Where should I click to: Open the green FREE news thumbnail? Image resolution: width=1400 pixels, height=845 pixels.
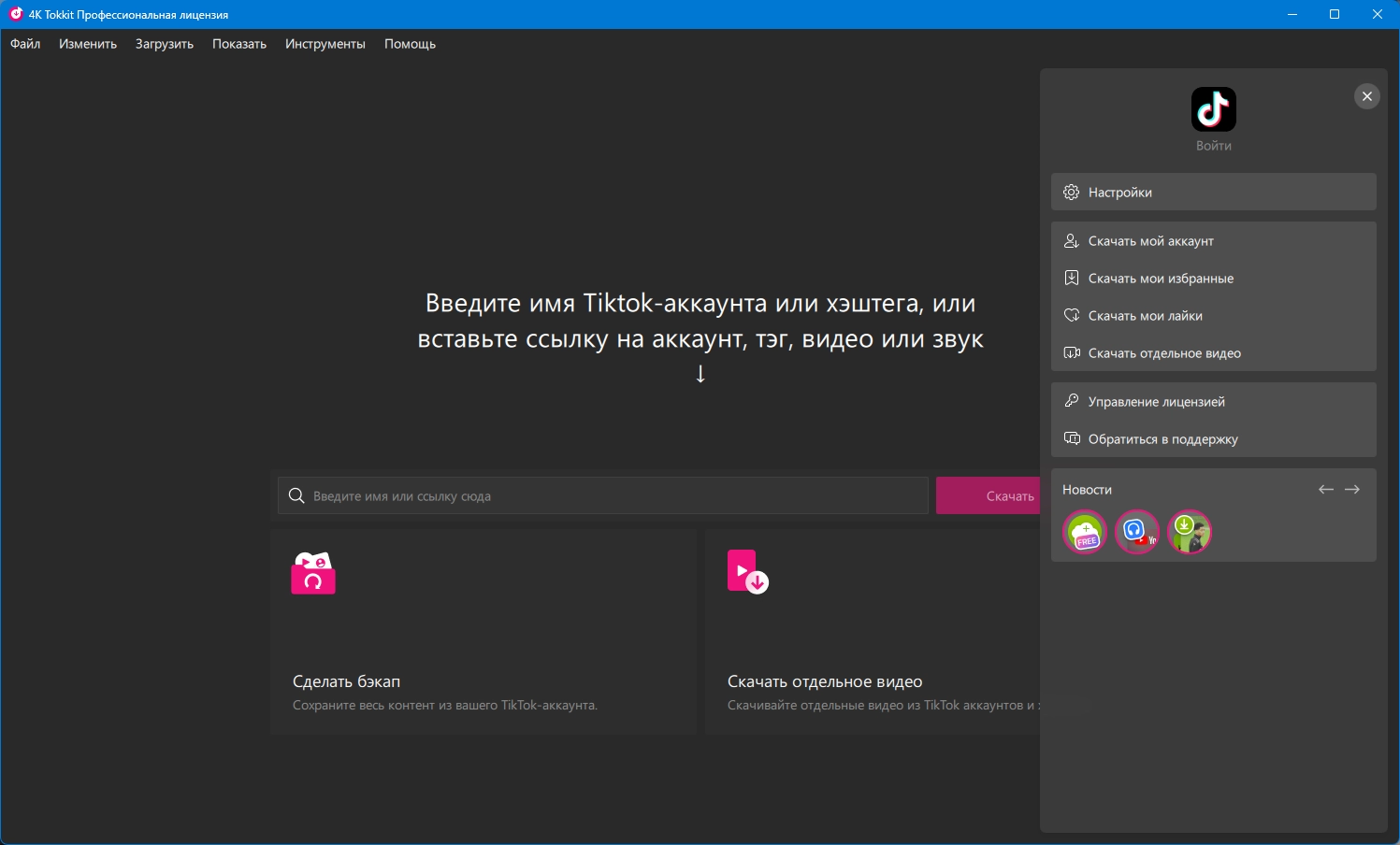pyautogui.click(x=1085, y=533)
